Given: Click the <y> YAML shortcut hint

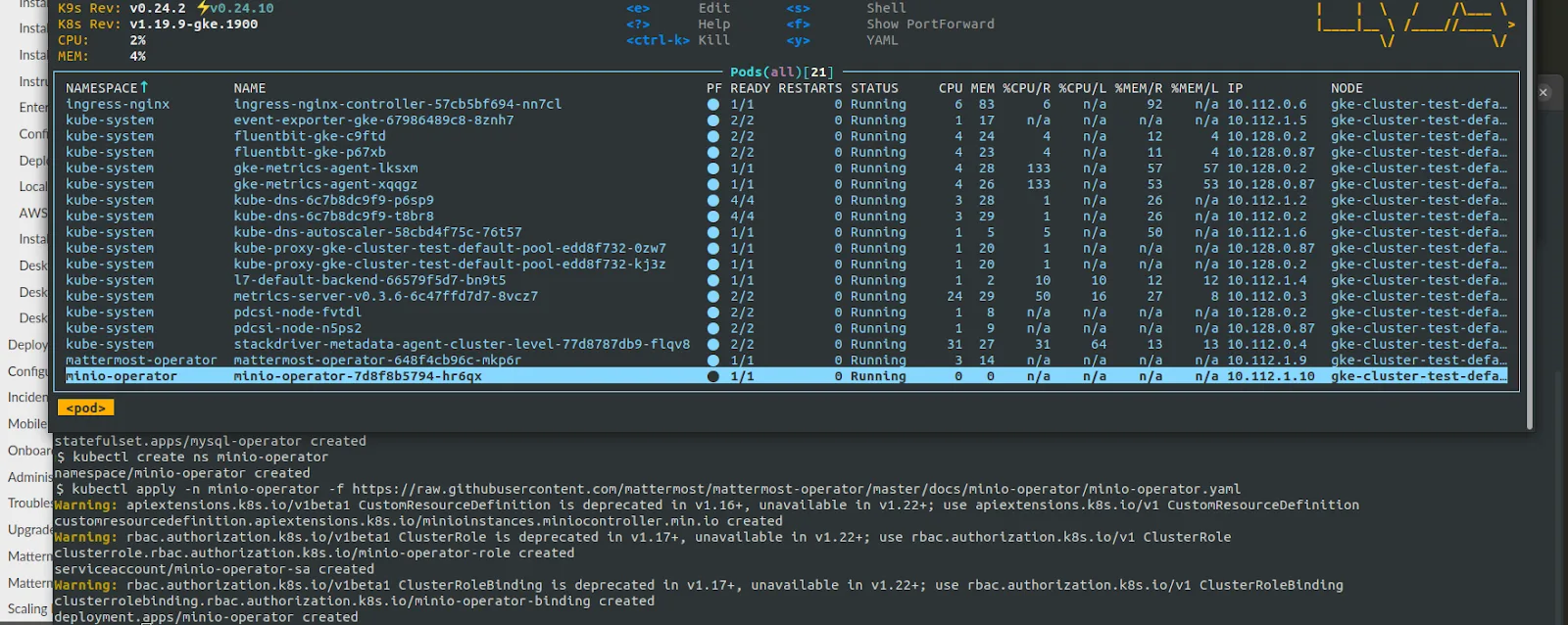Looking at the screenshot, I should (x=842, y=40).
